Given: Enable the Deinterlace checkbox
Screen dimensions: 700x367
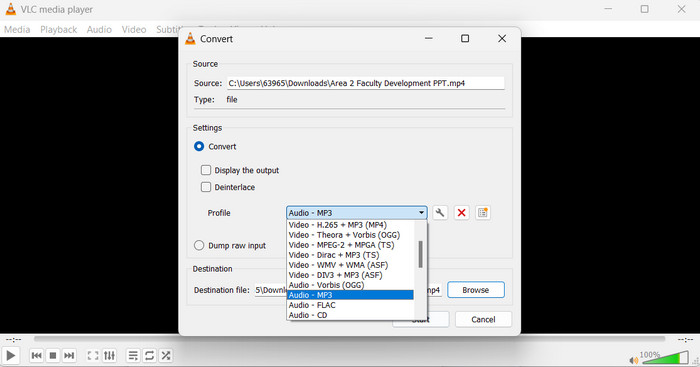Looking at the screenshot, I should (206, 187).
